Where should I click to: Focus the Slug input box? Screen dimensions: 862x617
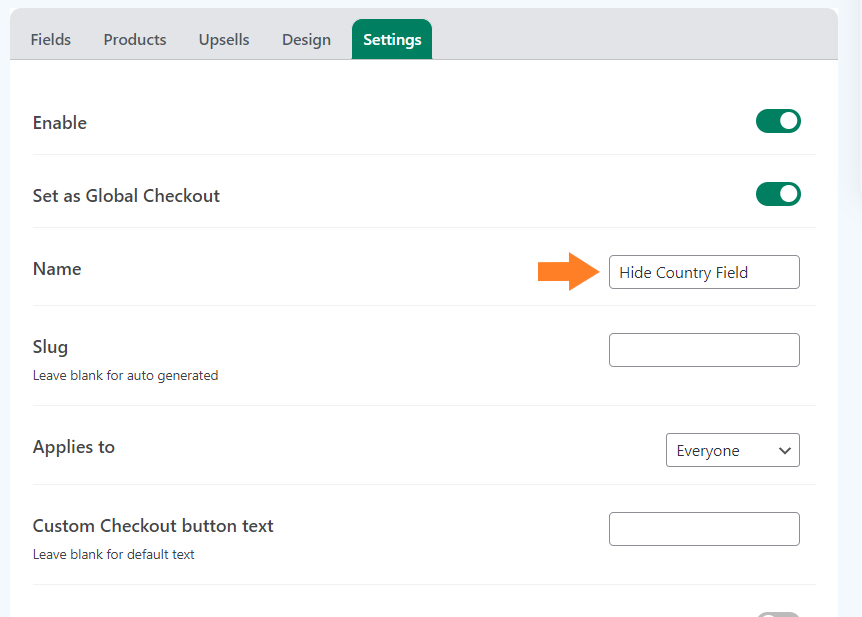[x=704, y=350]
